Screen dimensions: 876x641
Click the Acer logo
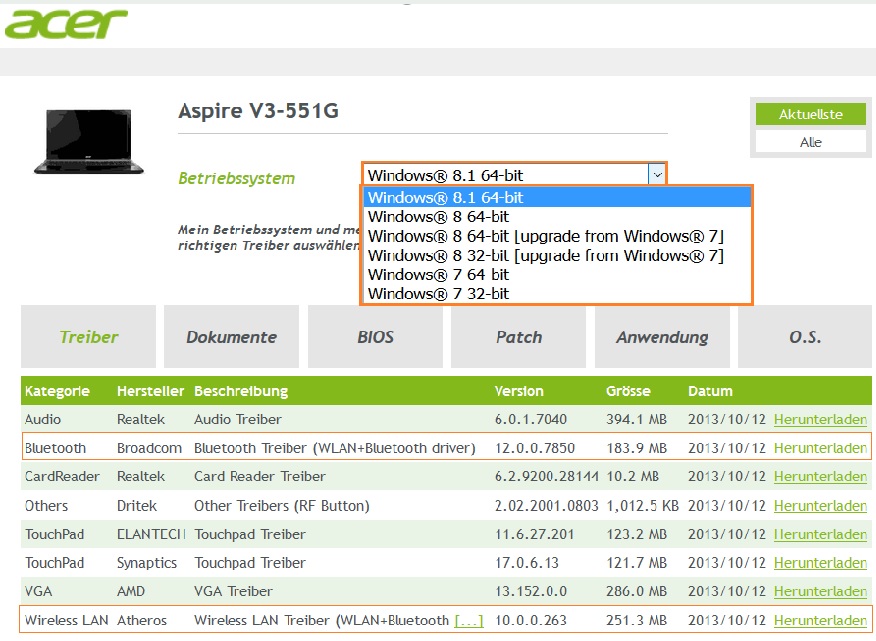[66, 25]
